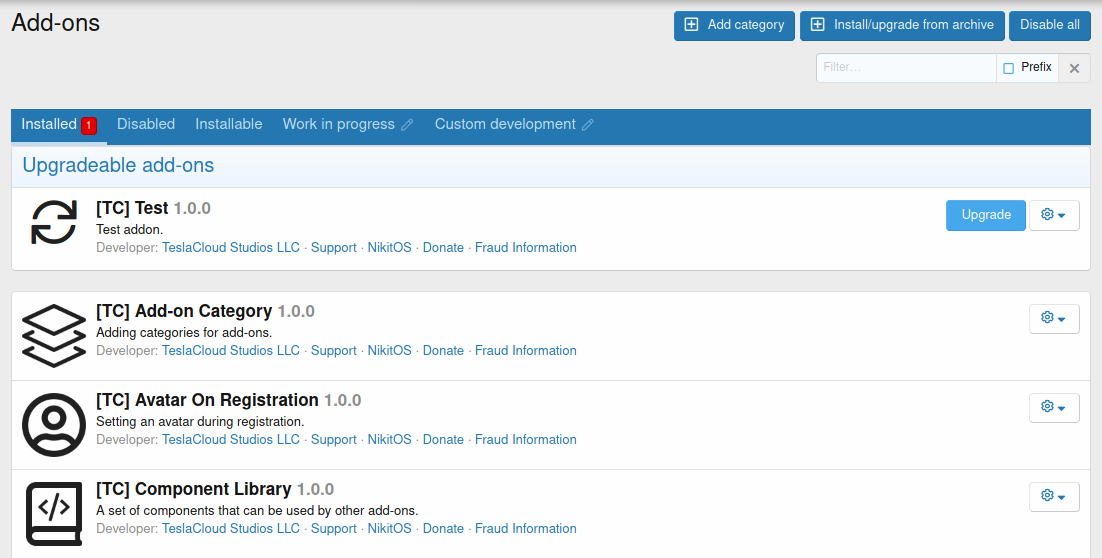The height and width of the screenshot is (558, 1102).
Task: Click the pencil icon beside Work in progress
Action: pyautogui.click(x=407, y=125)
